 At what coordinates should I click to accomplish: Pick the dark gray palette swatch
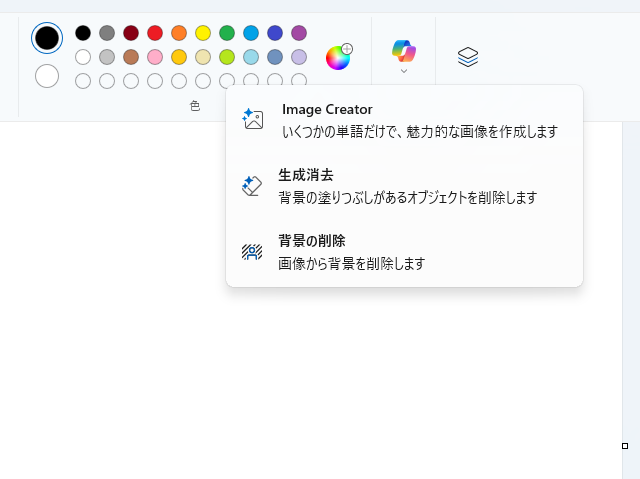coord(107,33)
